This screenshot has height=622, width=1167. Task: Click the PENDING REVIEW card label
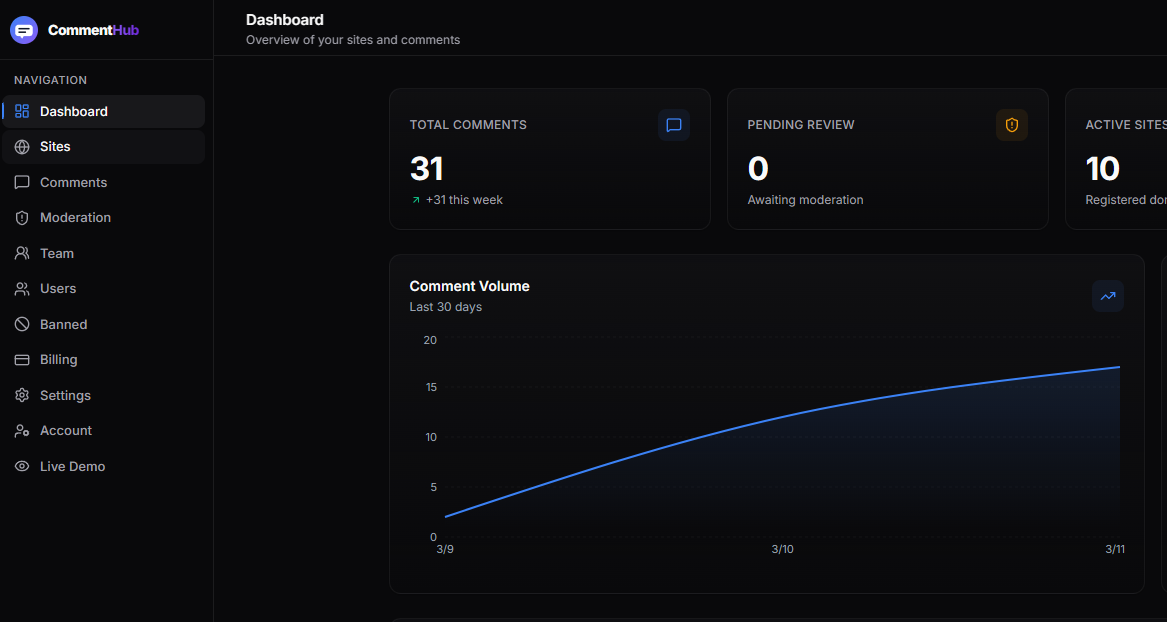801,125
